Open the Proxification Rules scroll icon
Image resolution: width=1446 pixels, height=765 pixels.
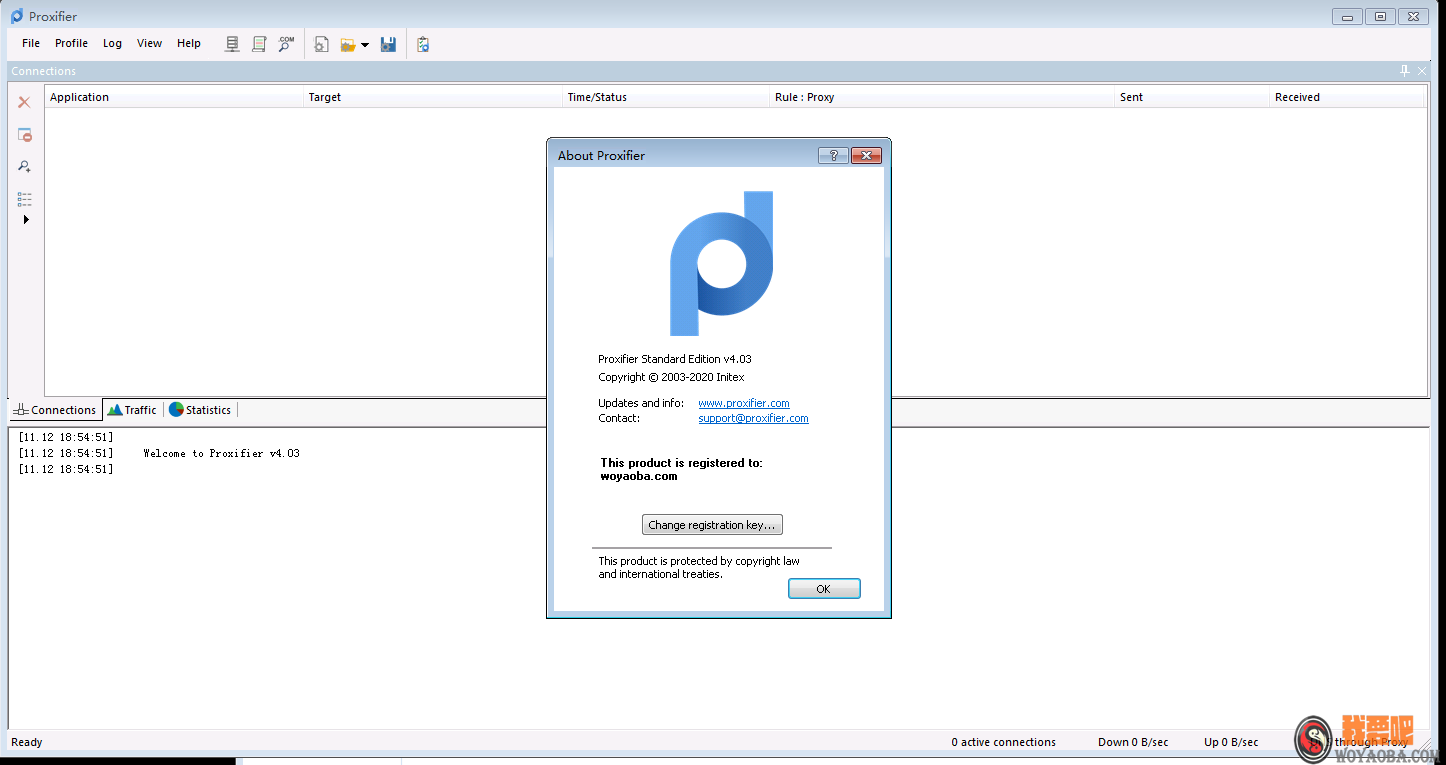(x=259, y=44)
